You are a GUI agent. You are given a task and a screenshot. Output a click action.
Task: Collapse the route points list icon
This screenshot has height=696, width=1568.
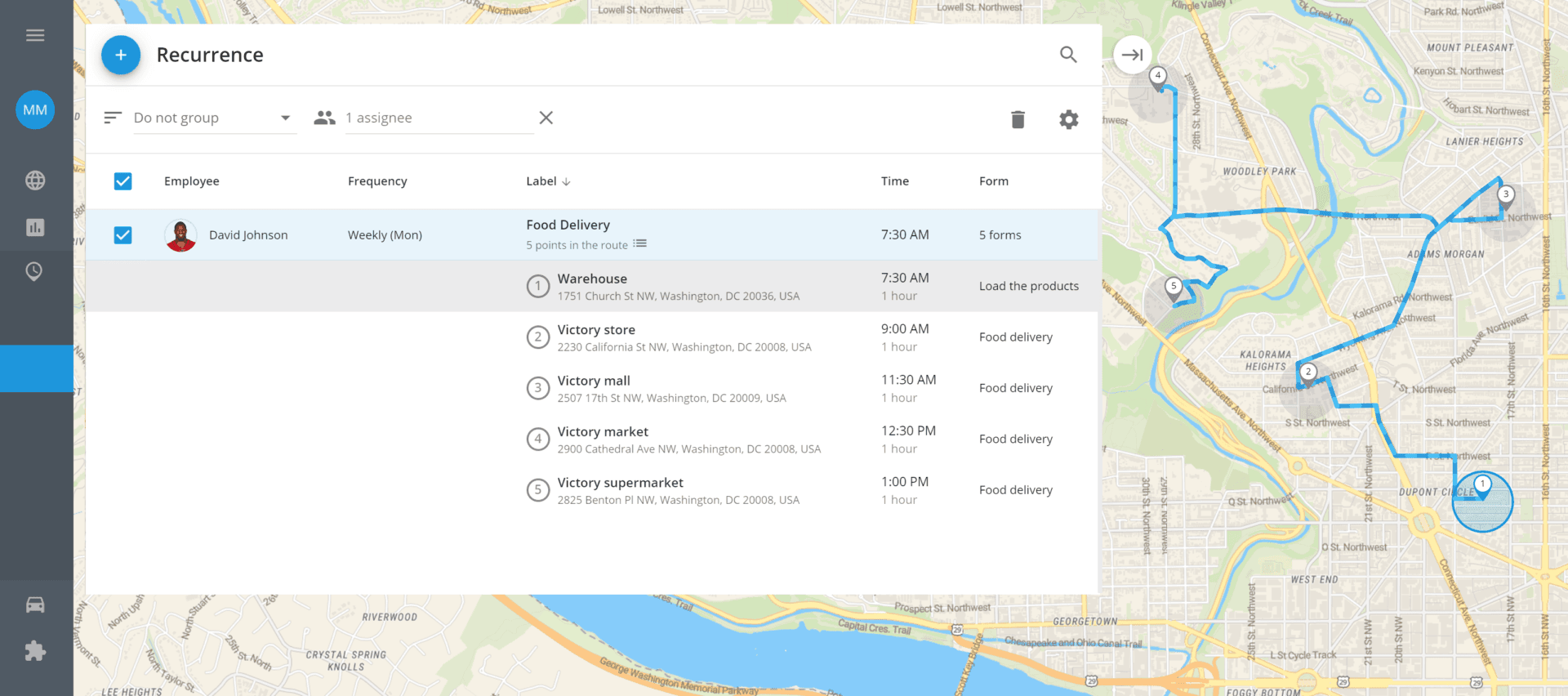click(x=640, y=244)
